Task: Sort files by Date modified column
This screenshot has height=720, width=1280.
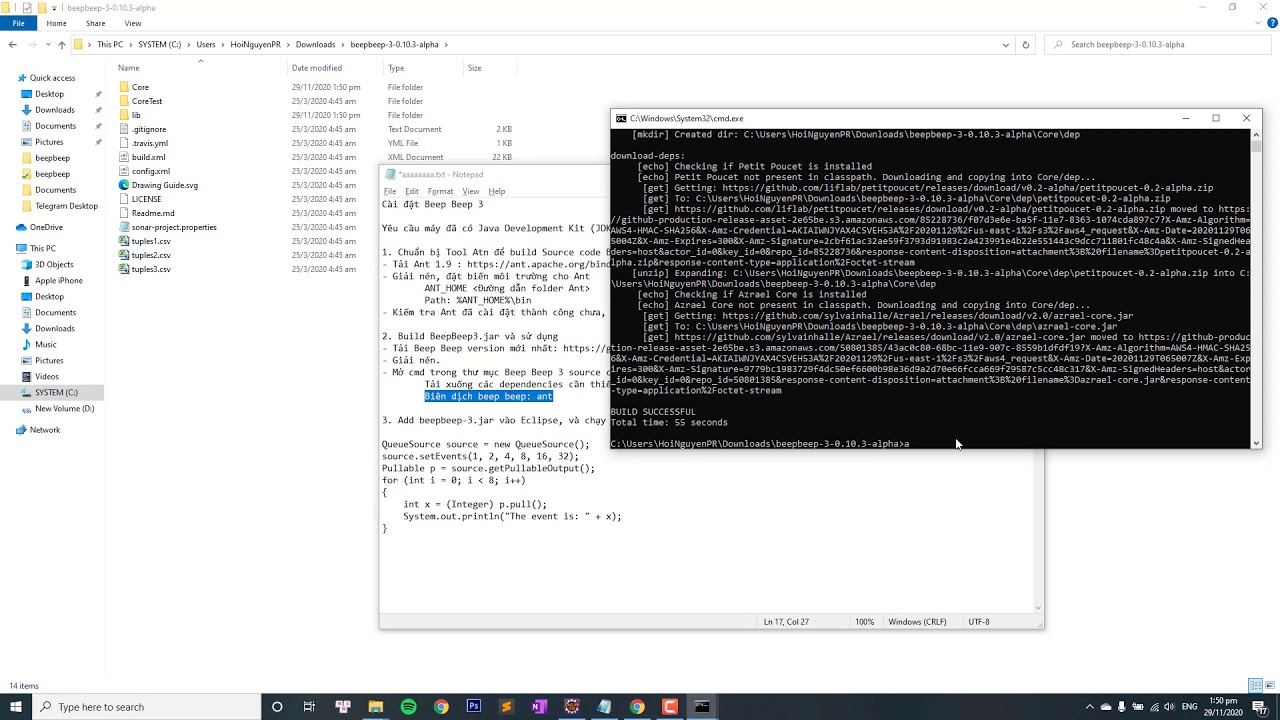Action: click(x=317, y=68)
